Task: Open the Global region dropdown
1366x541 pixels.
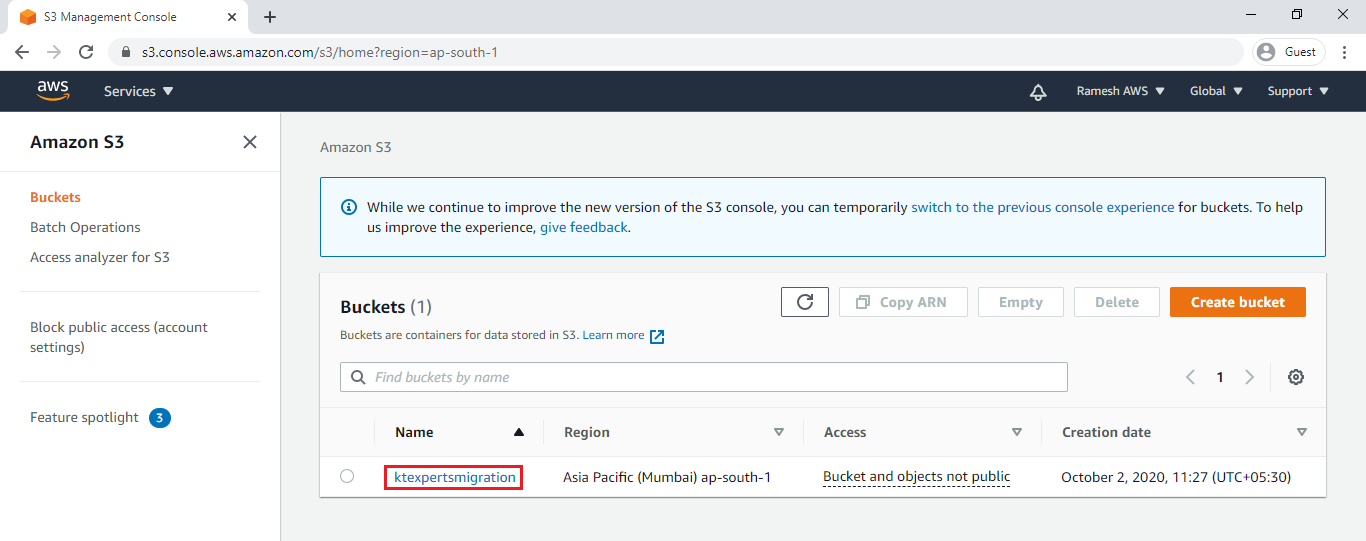Action: tap(1217, 91)
